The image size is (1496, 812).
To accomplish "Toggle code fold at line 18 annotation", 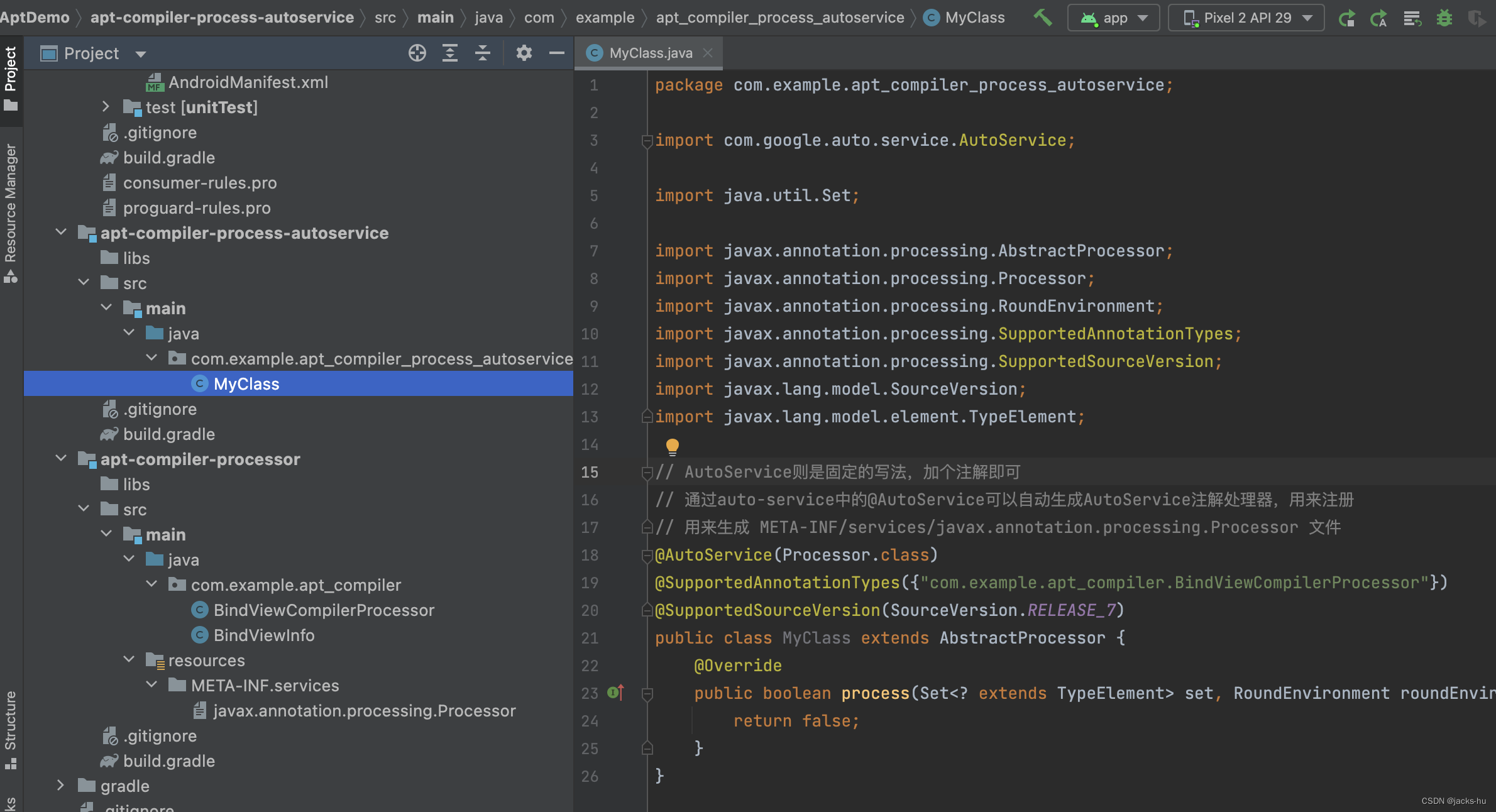I will pos(647,555).
